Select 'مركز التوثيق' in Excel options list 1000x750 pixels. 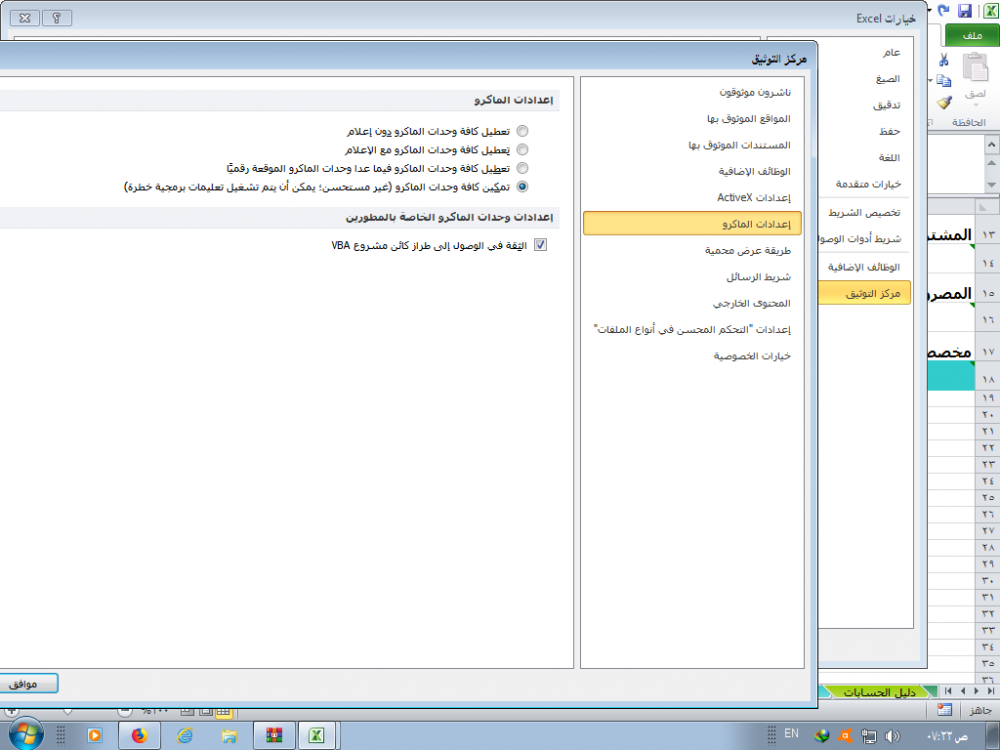(864, 293)
